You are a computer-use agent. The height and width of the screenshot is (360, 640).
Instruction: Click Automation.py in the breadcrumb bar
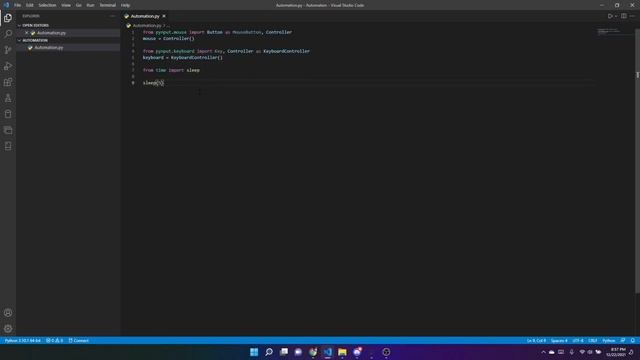(x=147, y=26)
